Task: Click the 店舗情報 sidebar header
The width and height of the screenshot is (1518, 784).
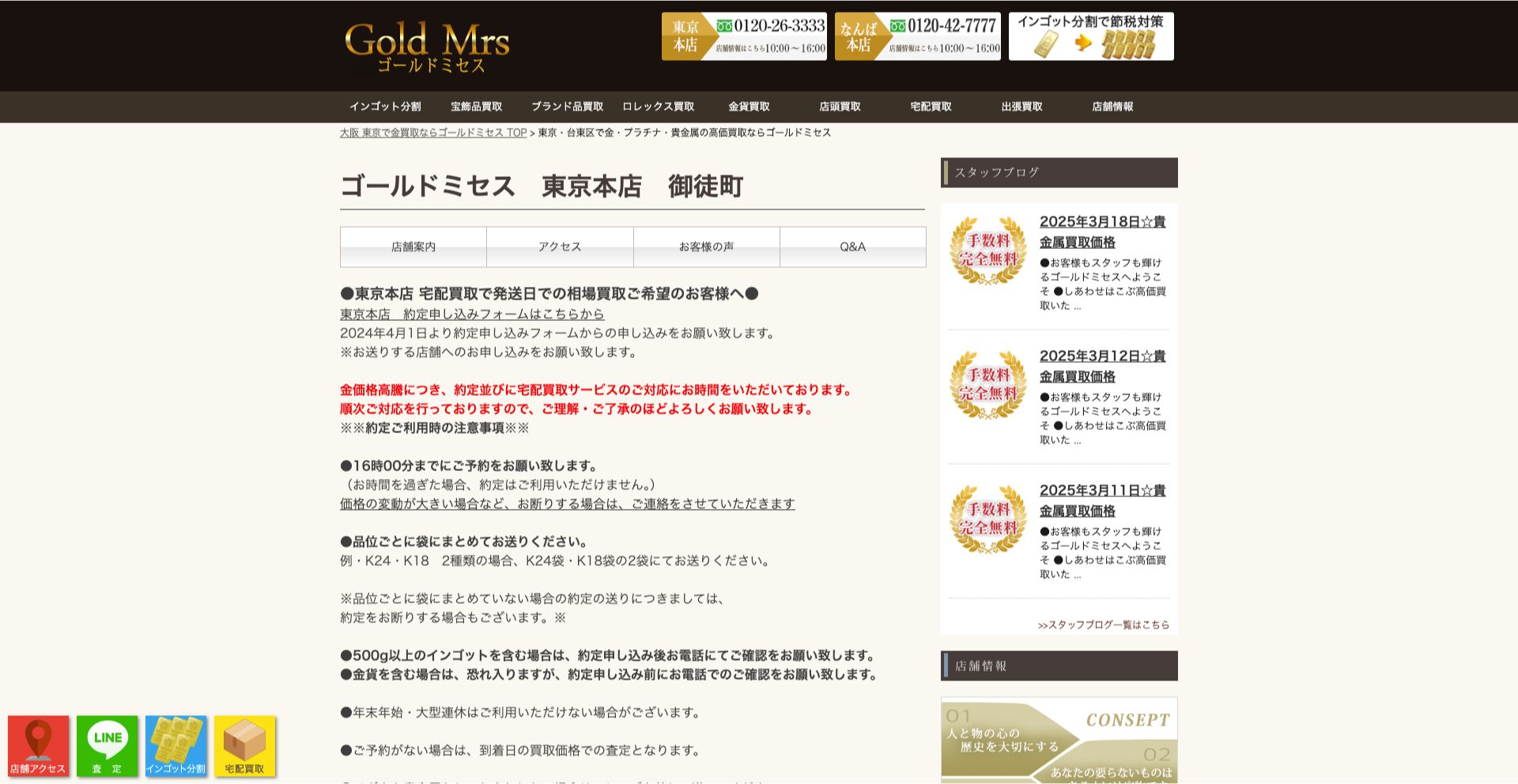Action: pyautogui.click(x=1059, y=665)
